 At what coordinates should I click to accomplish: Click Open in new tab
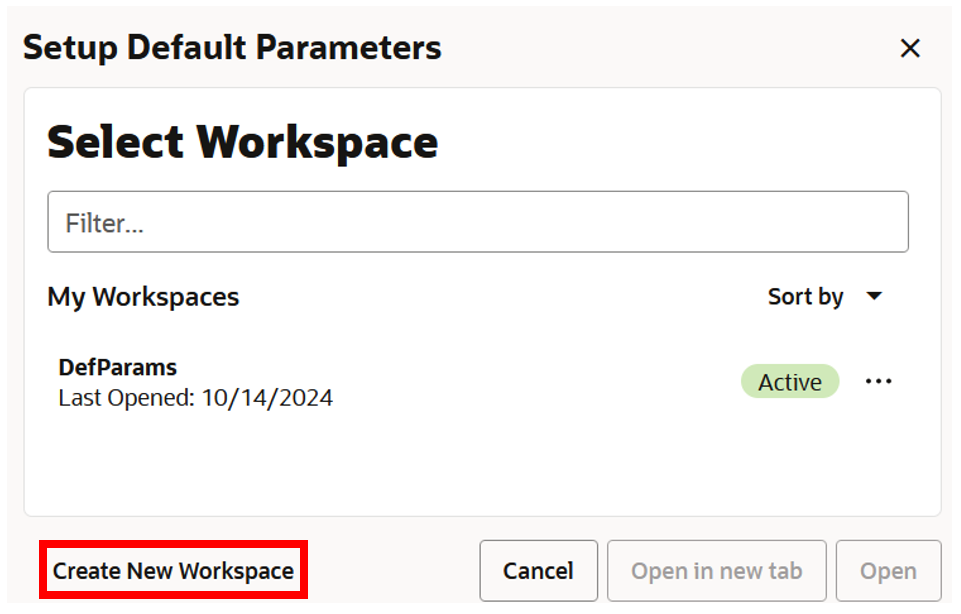[x=716, y=570]
